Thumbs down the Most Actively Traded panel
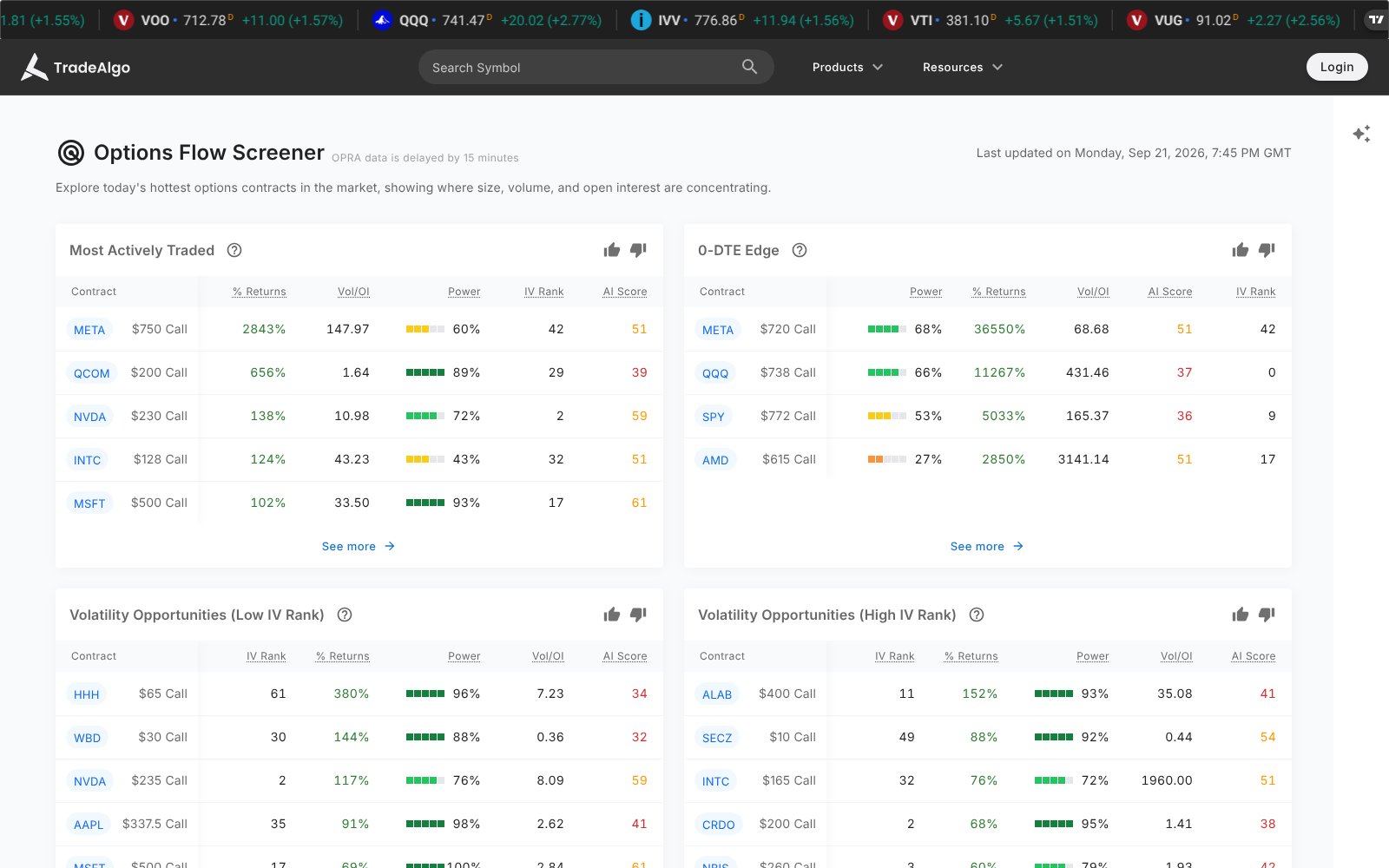The height and width of the screenshot is (868, 1389). point(638,250)
